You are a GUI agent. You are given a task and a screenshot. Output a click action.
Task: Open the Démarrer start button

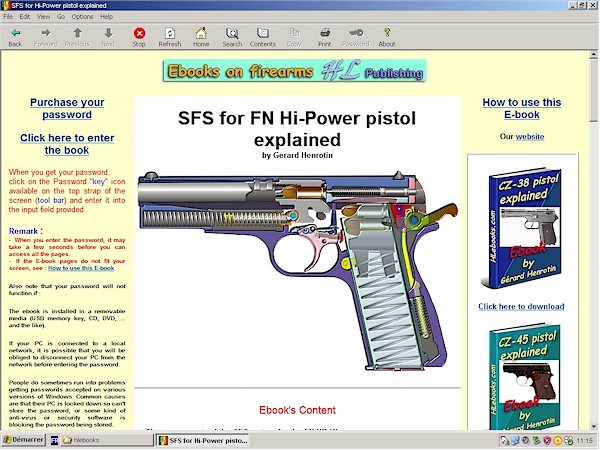(x=23, y=440)
